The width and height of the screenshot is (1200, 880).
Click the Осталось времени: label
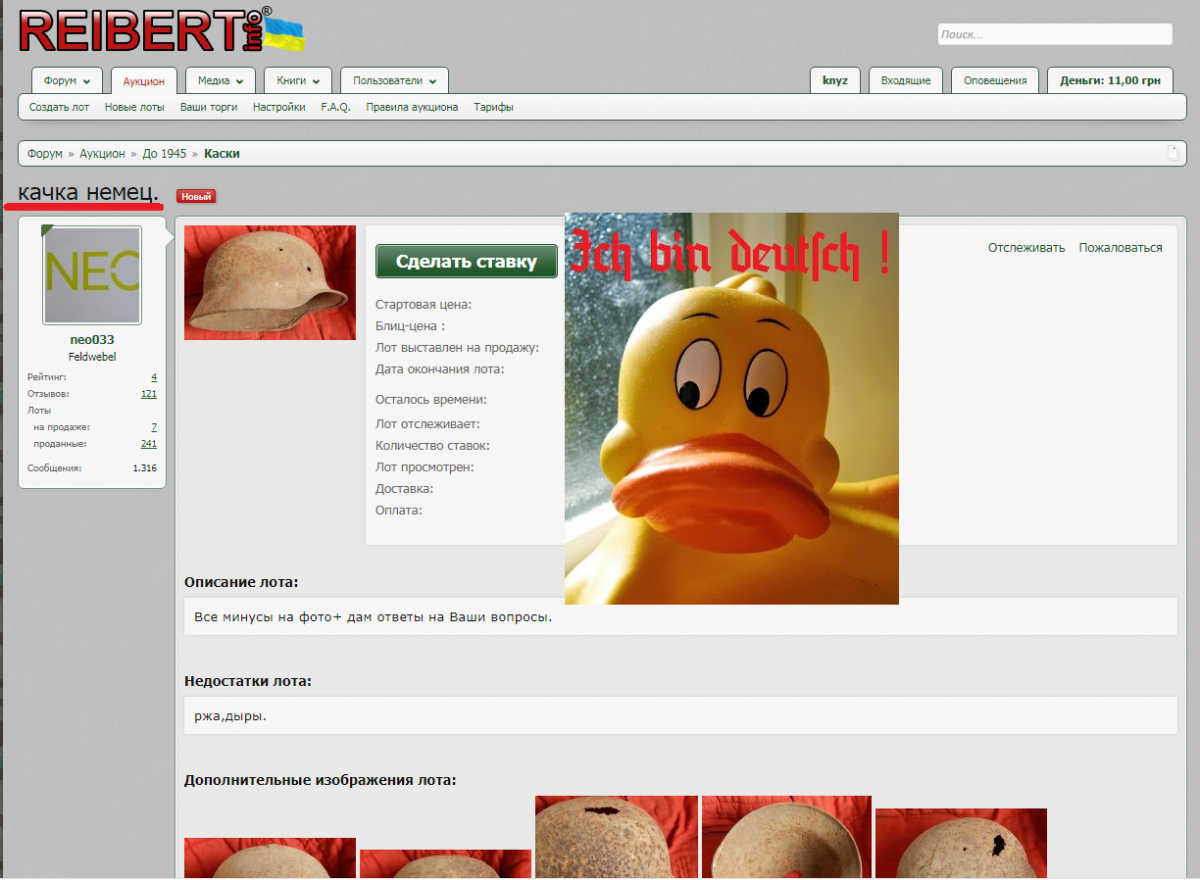click(x=431, y=400)
